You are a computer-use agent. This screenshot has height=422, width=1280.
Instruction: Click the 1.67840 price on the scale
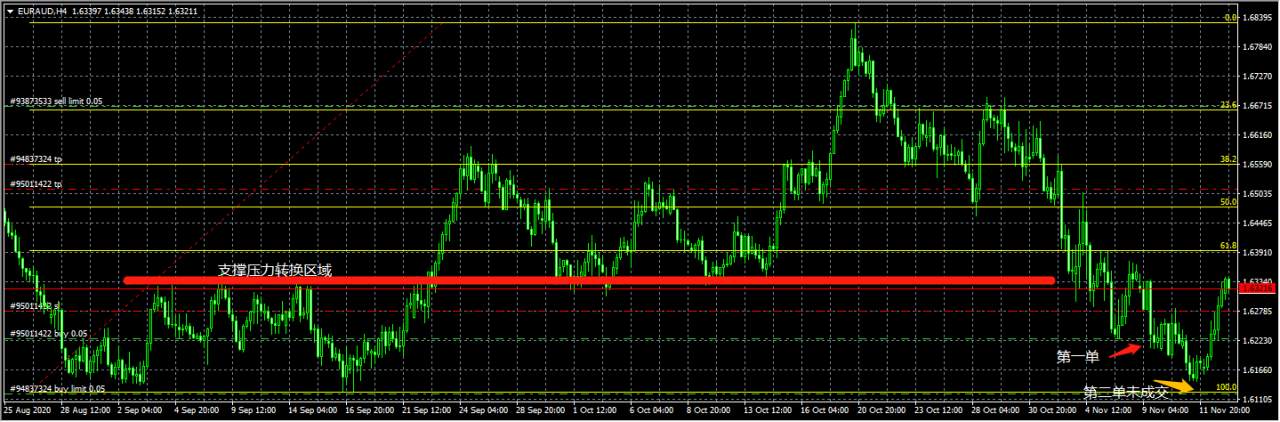1258,47
